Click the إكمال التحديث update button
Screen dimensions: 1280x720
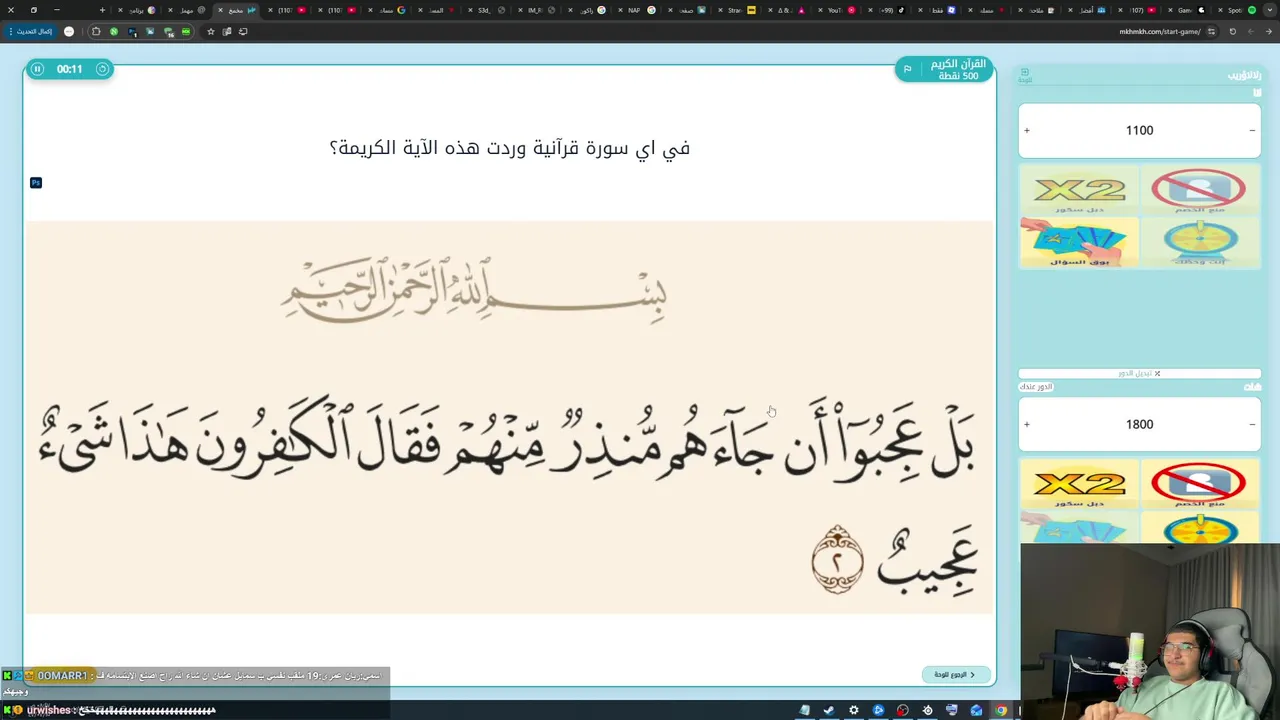click(x=29, y=31)
